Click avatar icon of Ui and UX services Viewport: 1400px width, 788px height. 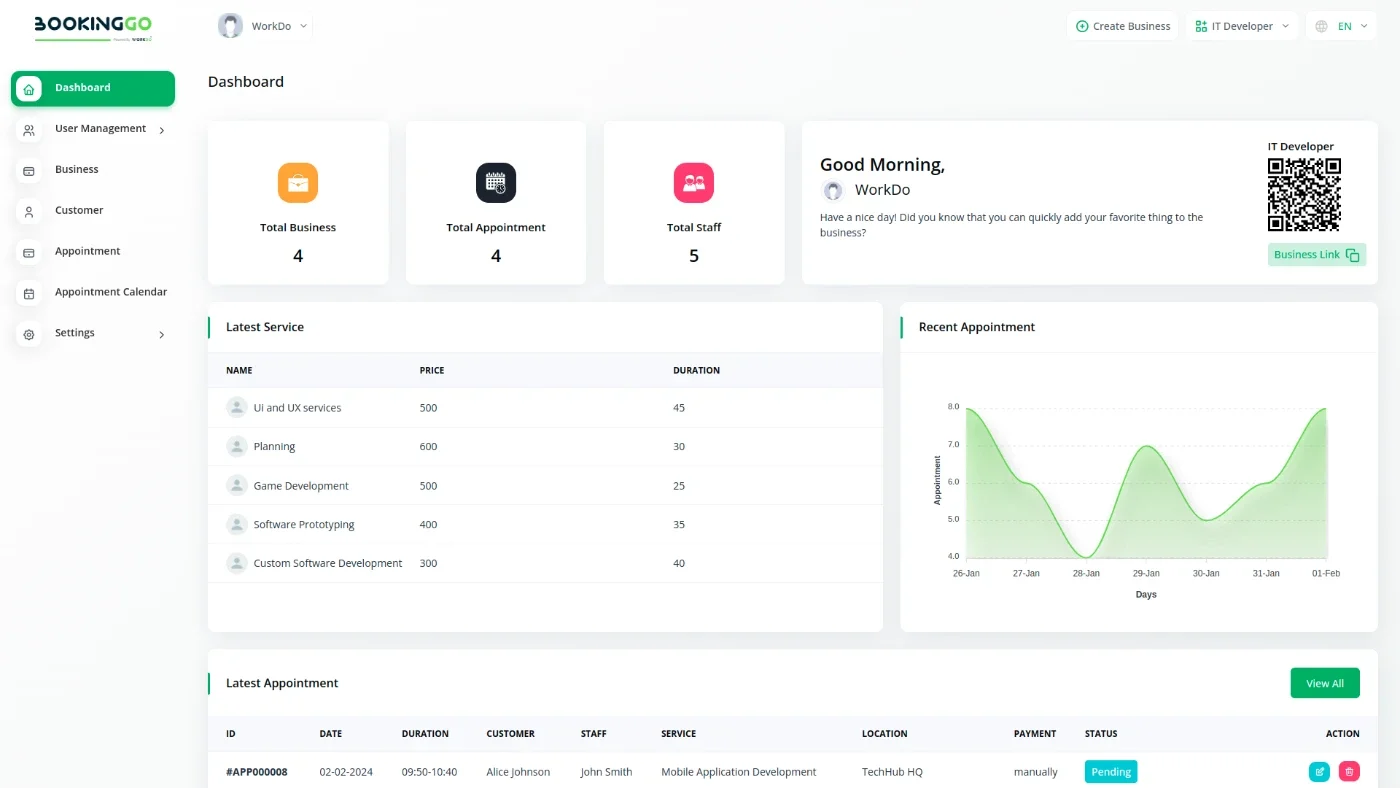coord(237,407)
